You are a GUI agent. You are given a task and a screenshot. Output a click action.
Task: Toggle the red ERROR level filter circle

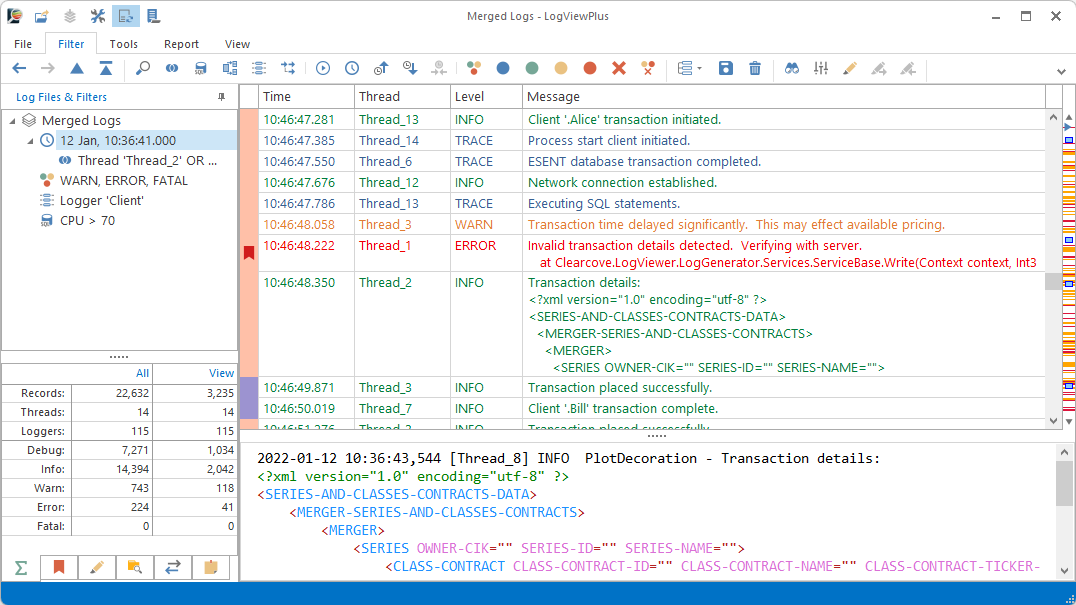pos(590,68)
